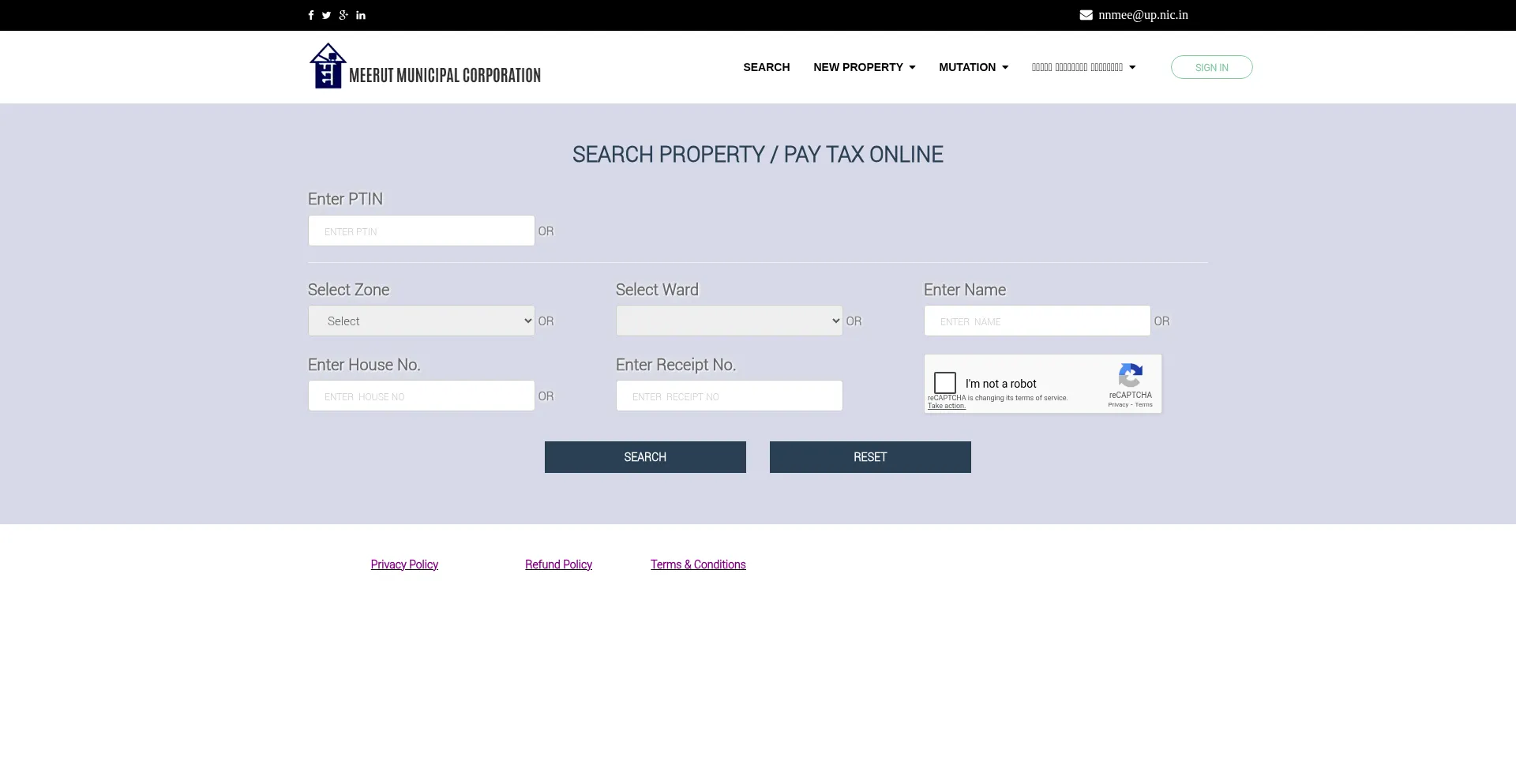Open the Select Ward dropdown
This screenshot has width=1516, height=784.
pyautogui.click(x=729, y=321)
